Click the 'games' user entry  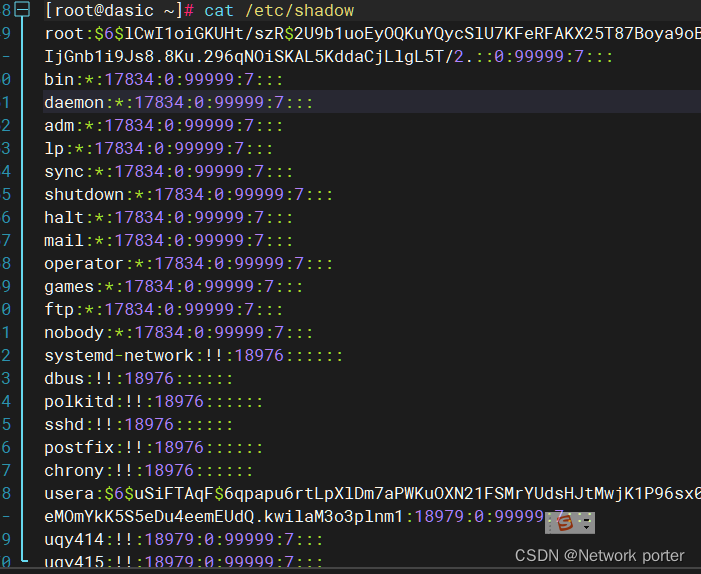(173, 287)
